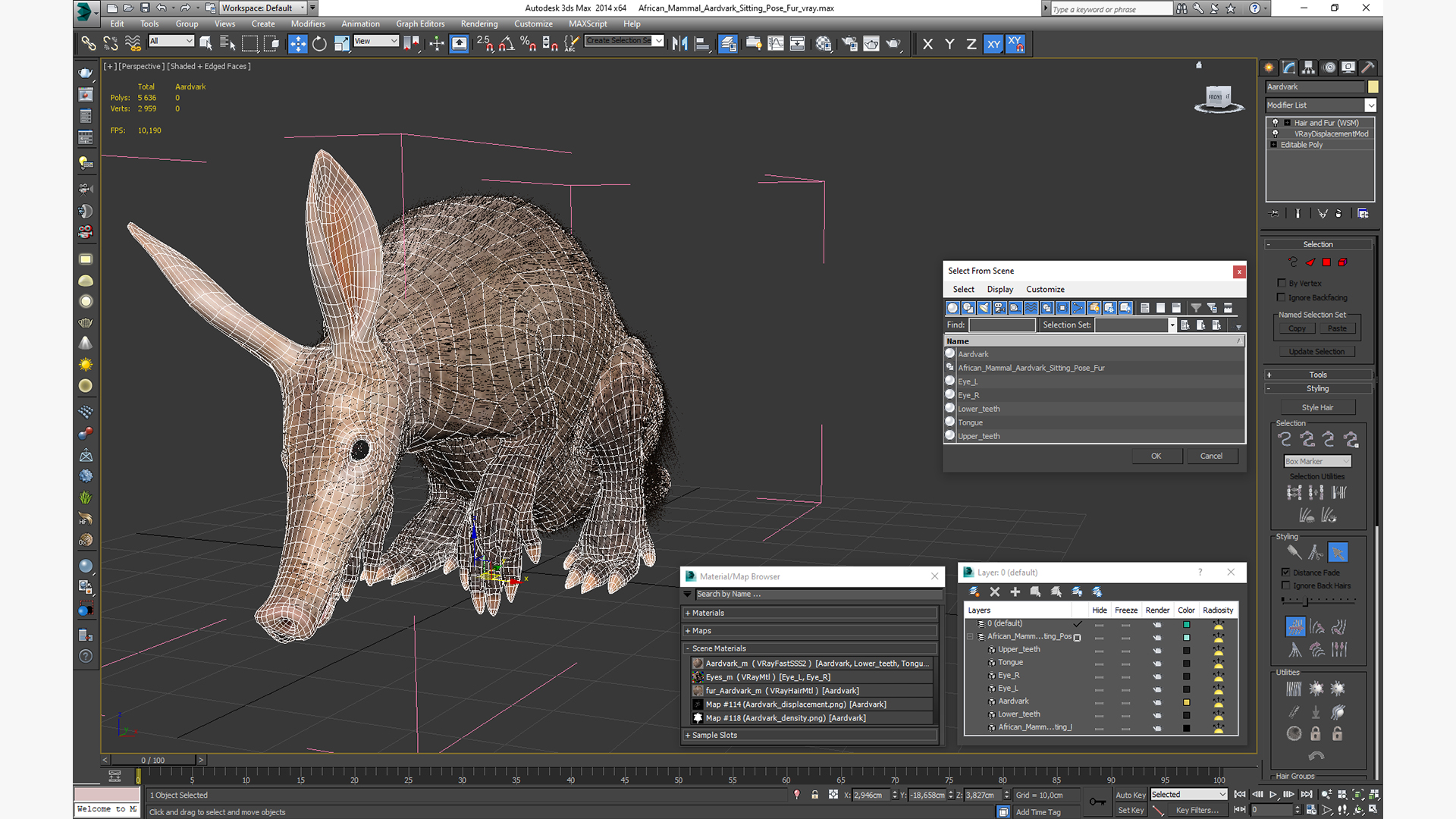This screenshot has width=1456, height=819.
Task: Open the Material Editor from the toolbar
Action: pos(824,44)
